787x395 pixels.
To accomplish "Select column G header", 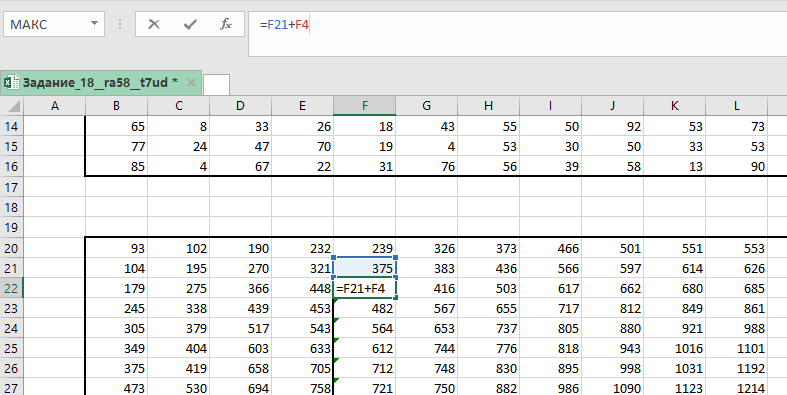I will 427,106.
